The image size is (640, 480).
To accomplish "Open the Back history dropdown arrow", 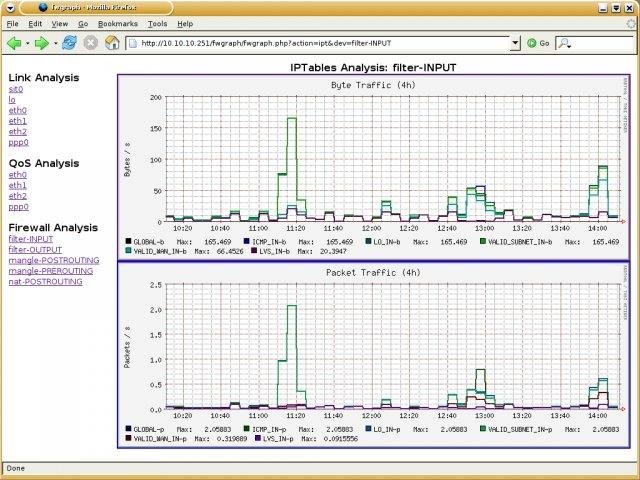I will point(27,43).
